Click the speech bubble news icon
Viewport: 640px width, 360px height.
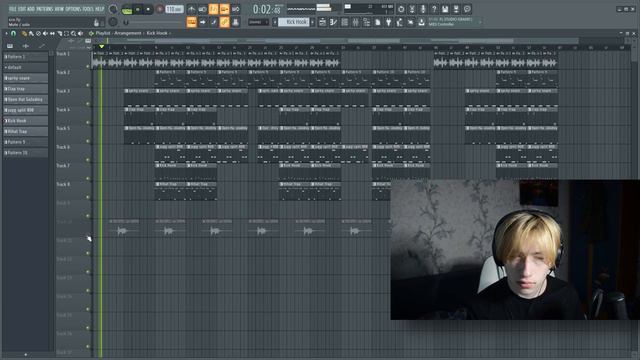(467, 9)
